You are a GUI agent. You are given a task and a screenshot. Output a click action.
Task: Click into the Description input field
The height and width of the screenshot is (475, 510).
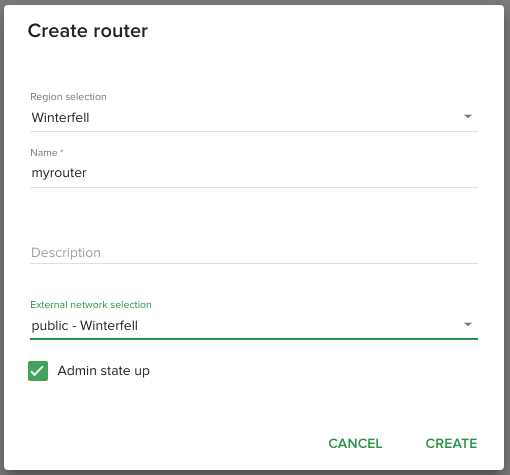(254, 253)
